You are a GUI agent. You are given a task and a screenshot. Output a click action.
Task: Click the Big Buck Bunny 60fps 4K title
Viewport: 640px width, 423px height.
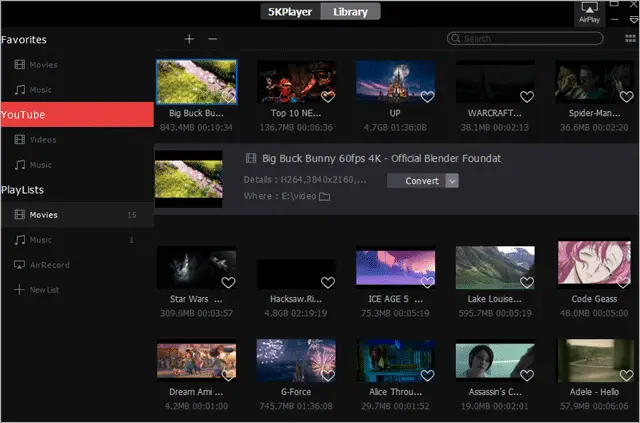coord(381,158)
